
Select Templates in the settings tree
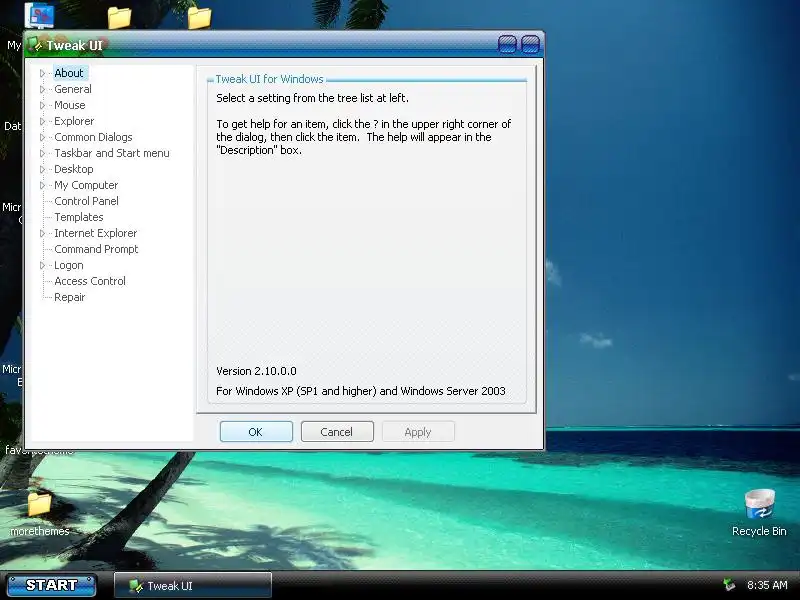79,217
